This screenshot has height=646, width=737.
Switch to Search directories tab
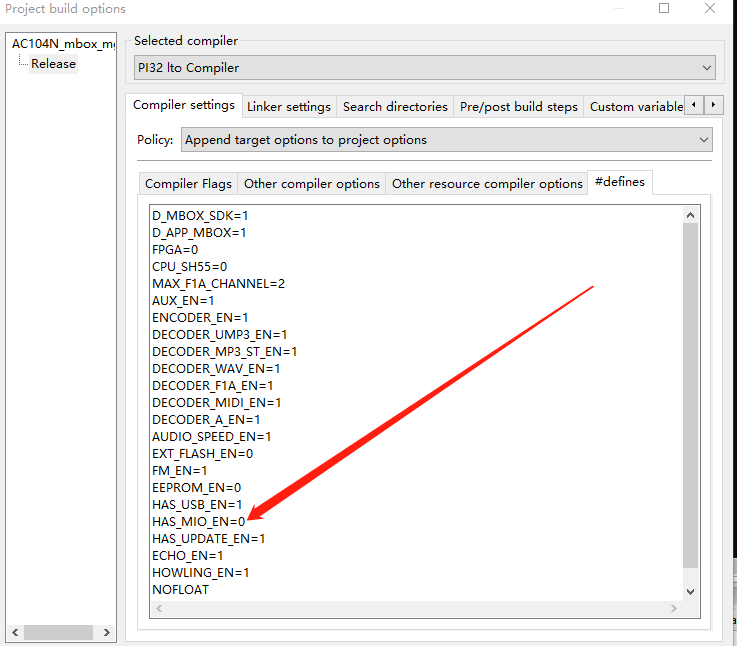tap(395, 107)
